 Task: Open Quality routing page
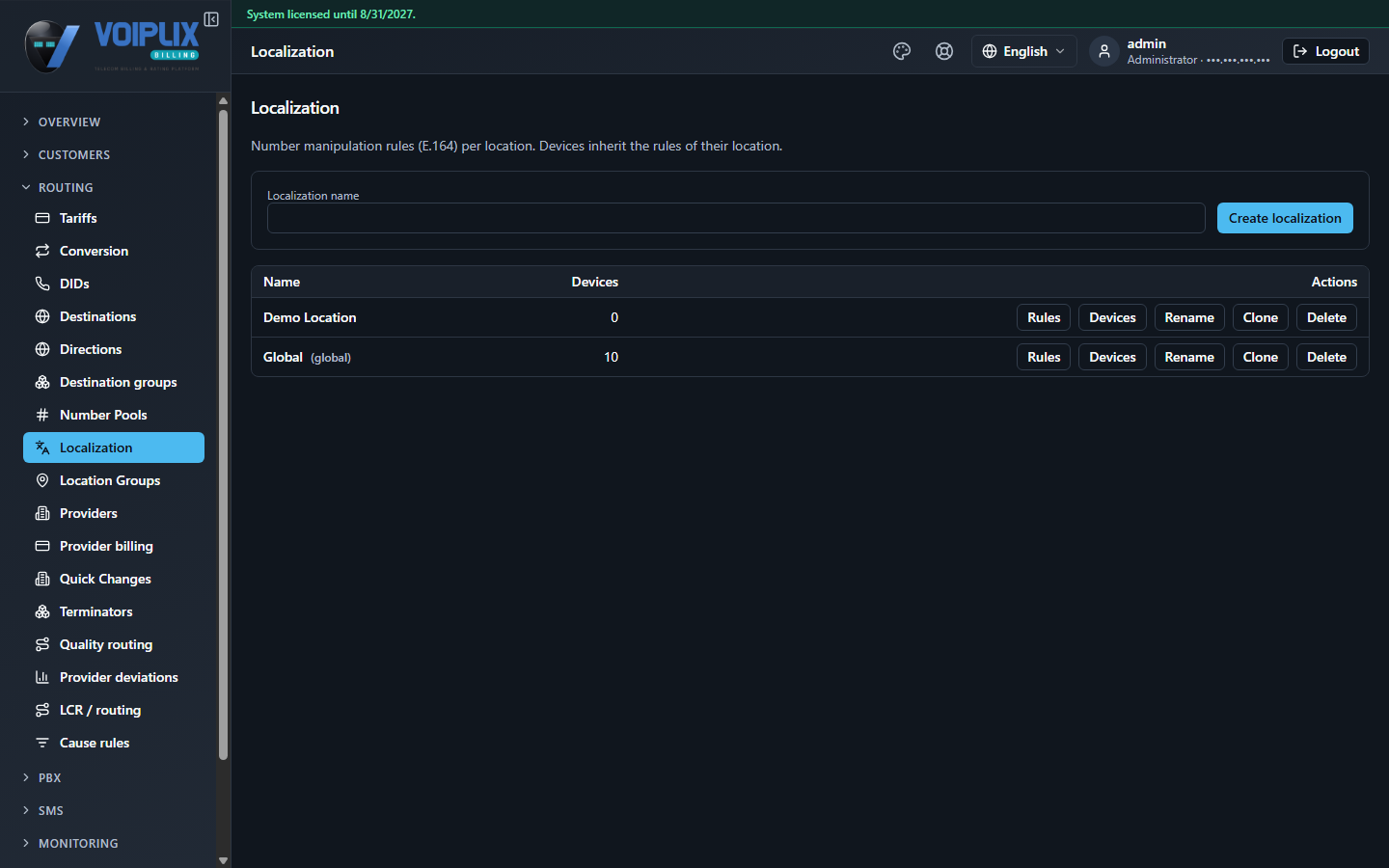click(x=114, y=644)
